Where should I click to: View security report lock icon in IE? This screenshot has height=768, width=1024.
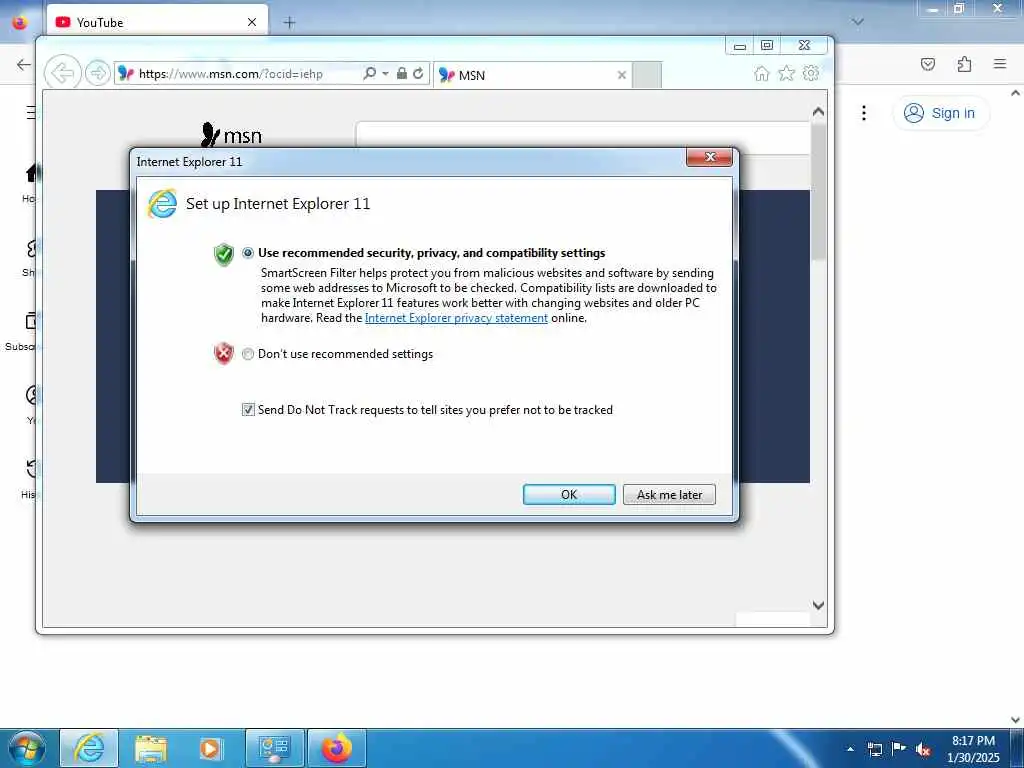pyautogui.click(x=402, y=73)
